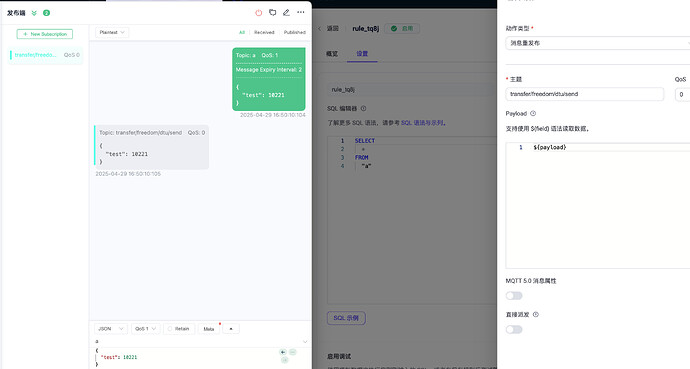
Task: Toggle the 直接派发 switch
Action: 514,329
